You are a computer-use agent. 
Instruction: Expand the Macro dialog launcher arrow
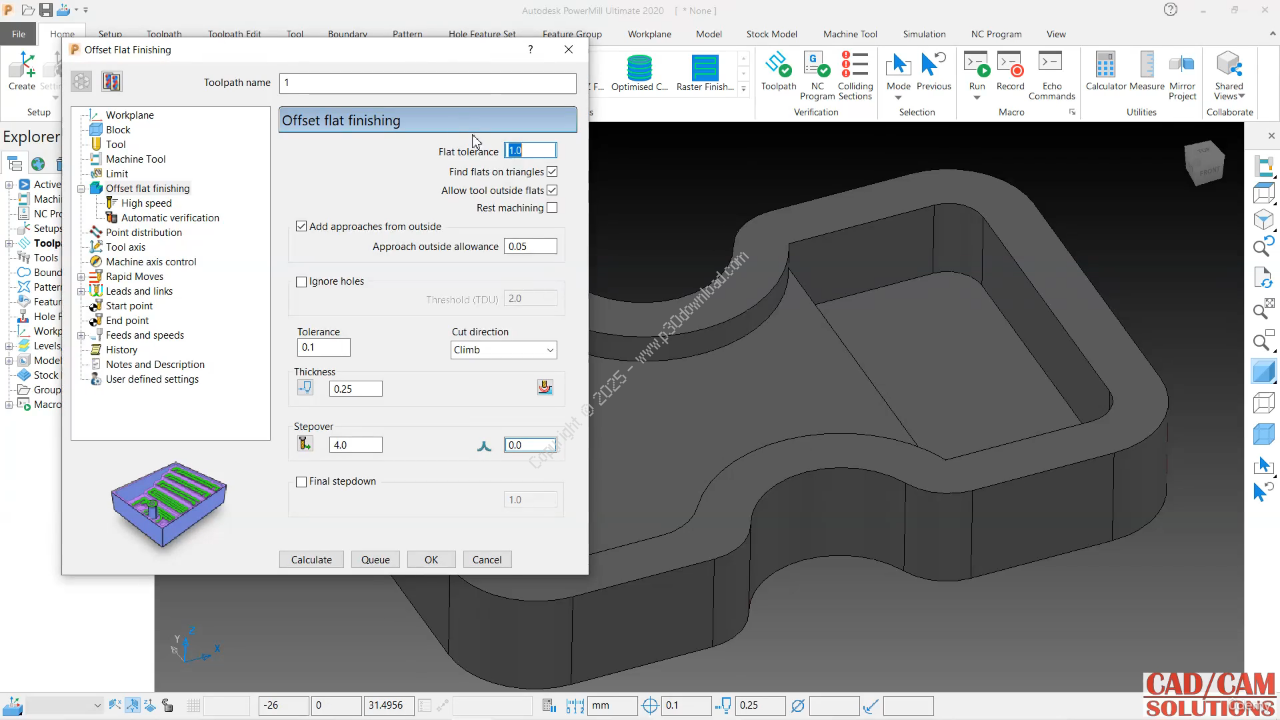(1073, 113)
